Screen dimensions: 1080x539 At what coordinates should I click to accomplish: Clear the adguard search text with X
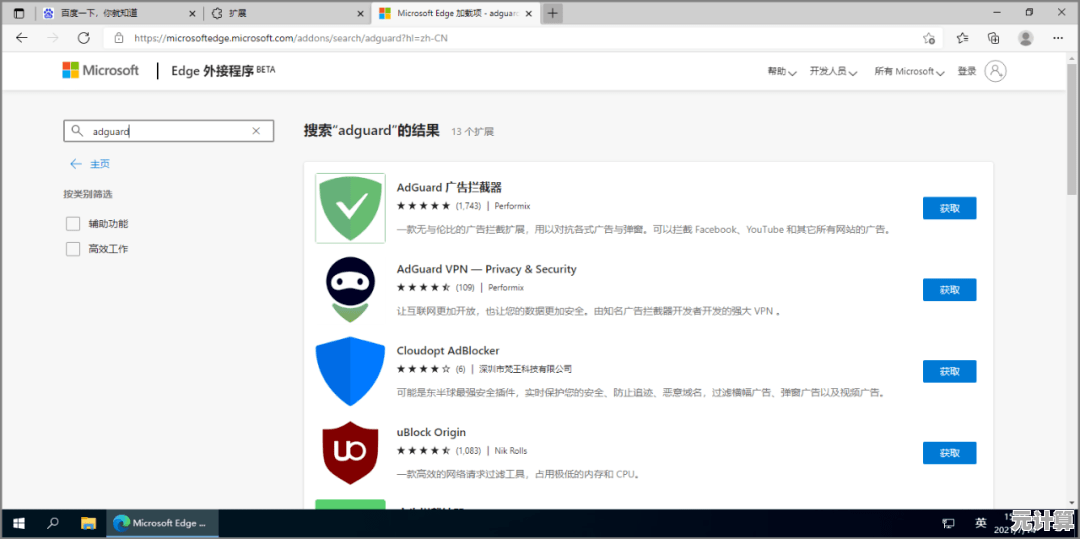[x=256, y=131]
